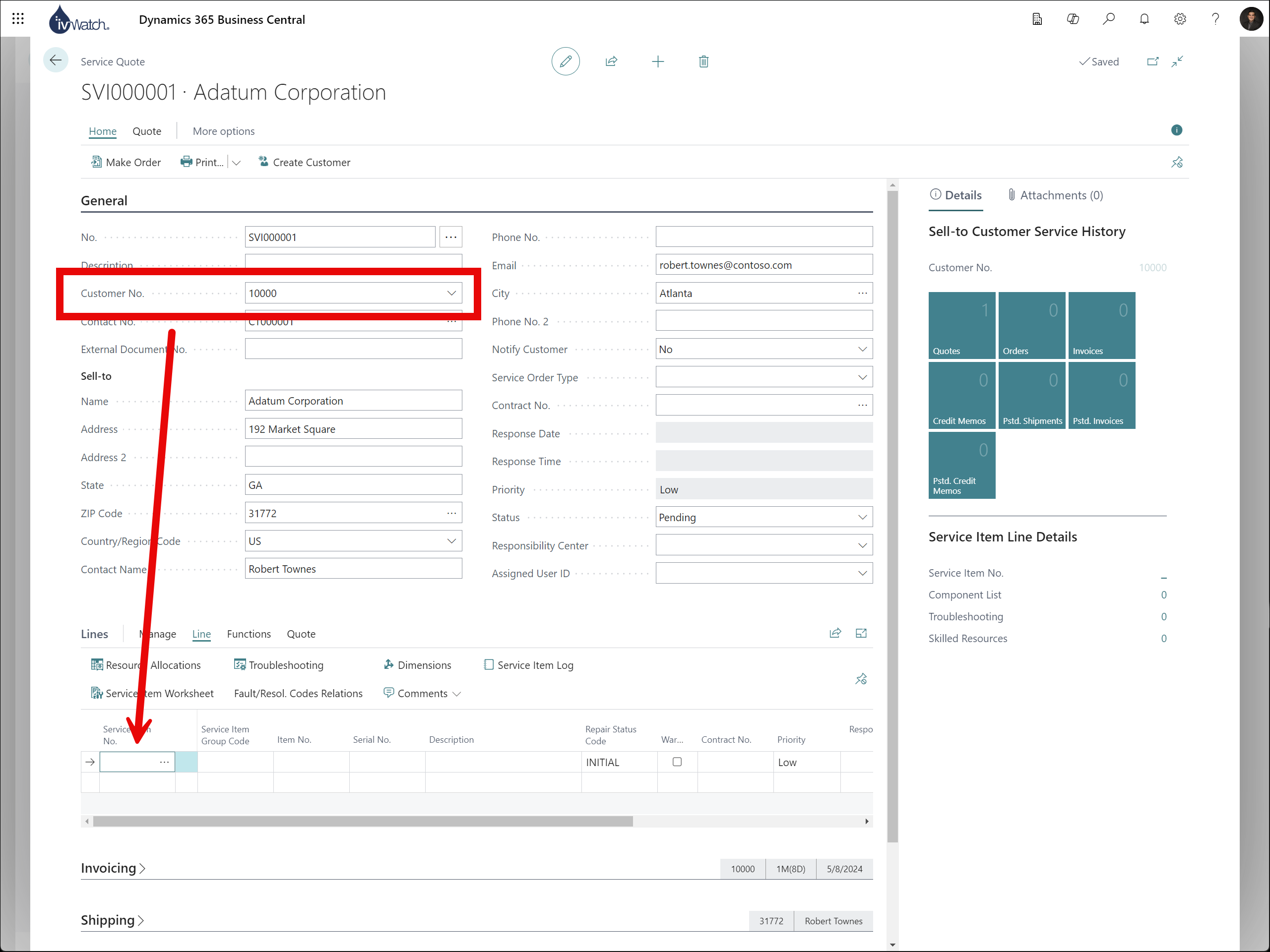The image size is (1270, 952).
Task: Pin the Home action bar
Action: coord(1177,163)
